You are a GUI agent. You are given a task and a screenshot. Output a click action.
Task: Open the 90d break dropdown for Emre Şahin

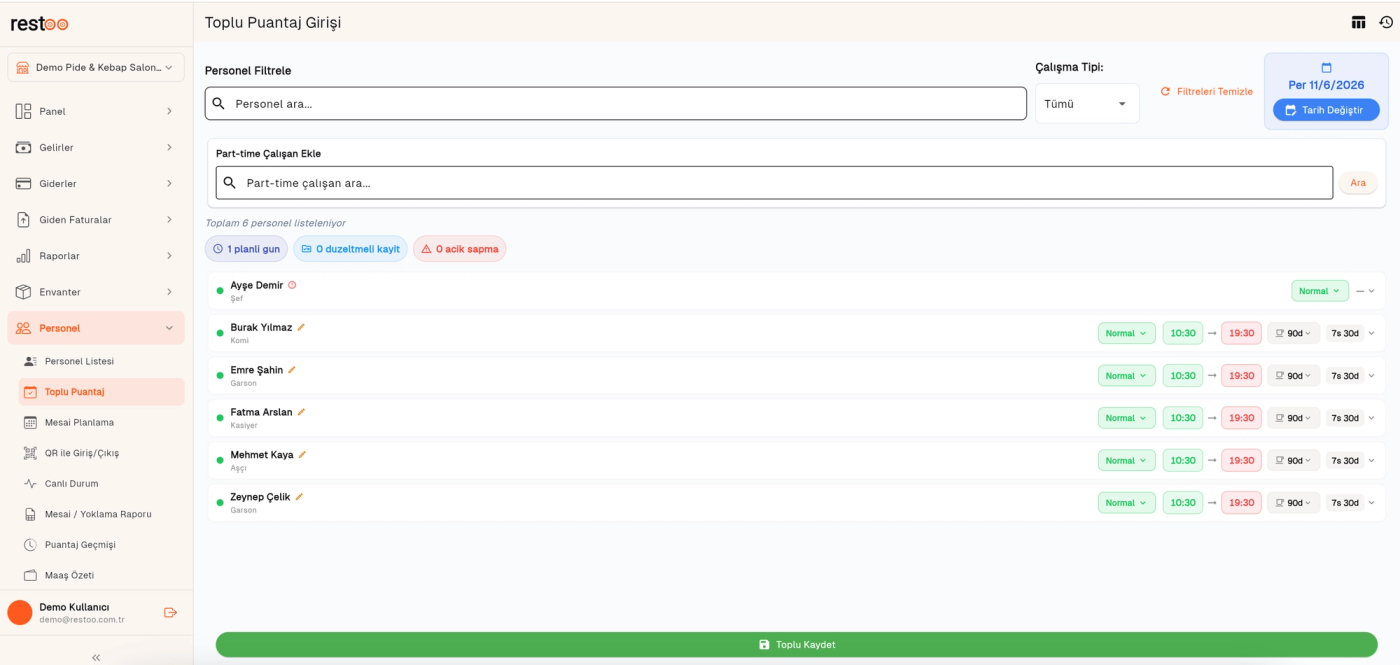point(1294,376)
